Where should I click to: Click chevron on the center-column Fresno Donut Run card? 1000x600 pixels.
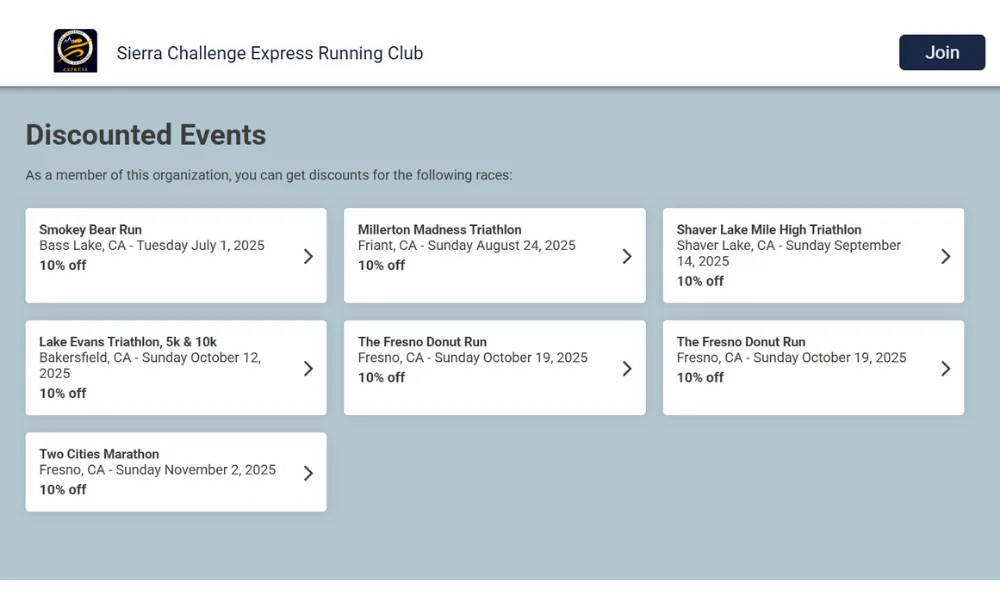(x=627, y=369)
